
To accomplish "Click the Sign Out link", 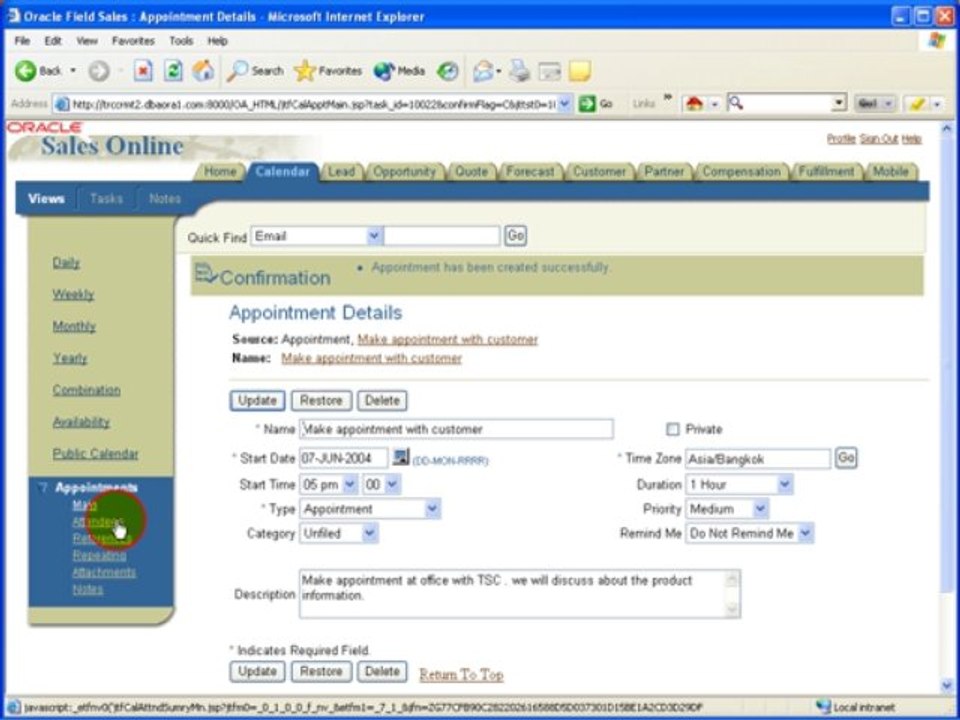I will pos(879,139).
